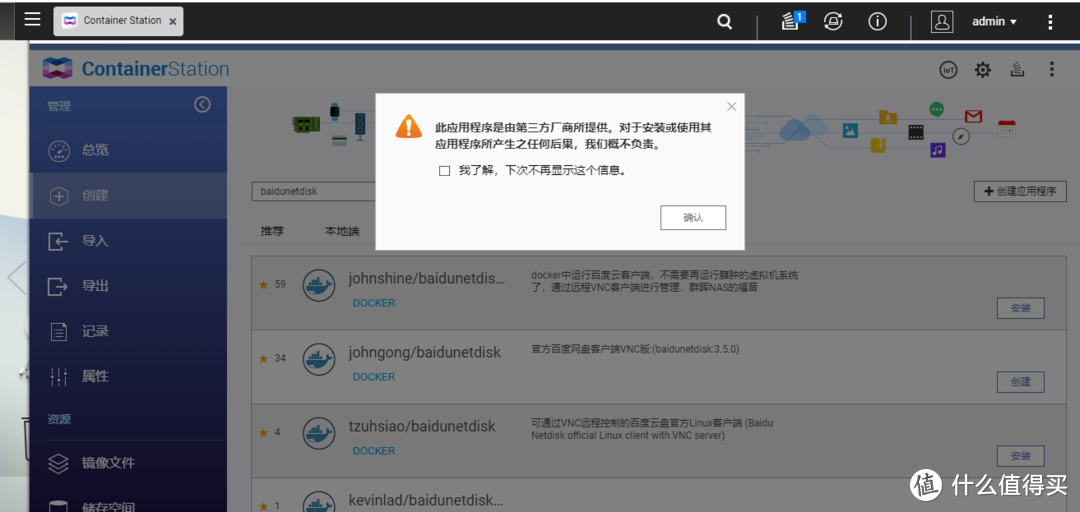The height and width of the screenshot is (512, 1080).
Task: Open the top bar more options dots
Action: point(1050,22)
